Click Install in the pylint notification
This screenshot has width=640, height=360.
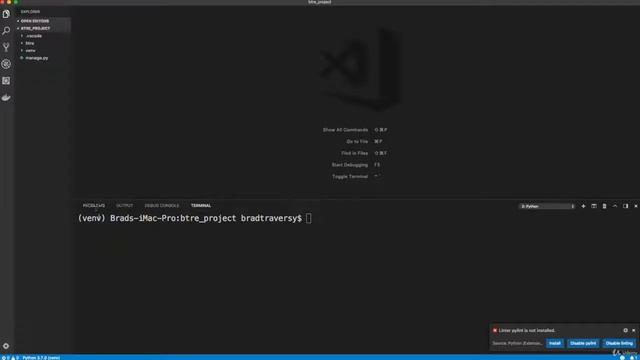pyautogui.click(x=555, y=343)
